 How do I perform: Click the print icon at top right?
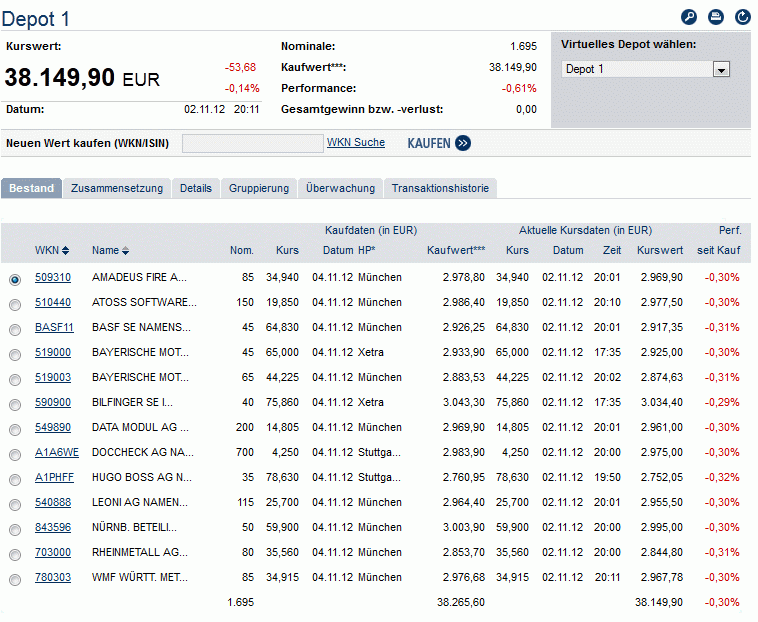[715, 17]
